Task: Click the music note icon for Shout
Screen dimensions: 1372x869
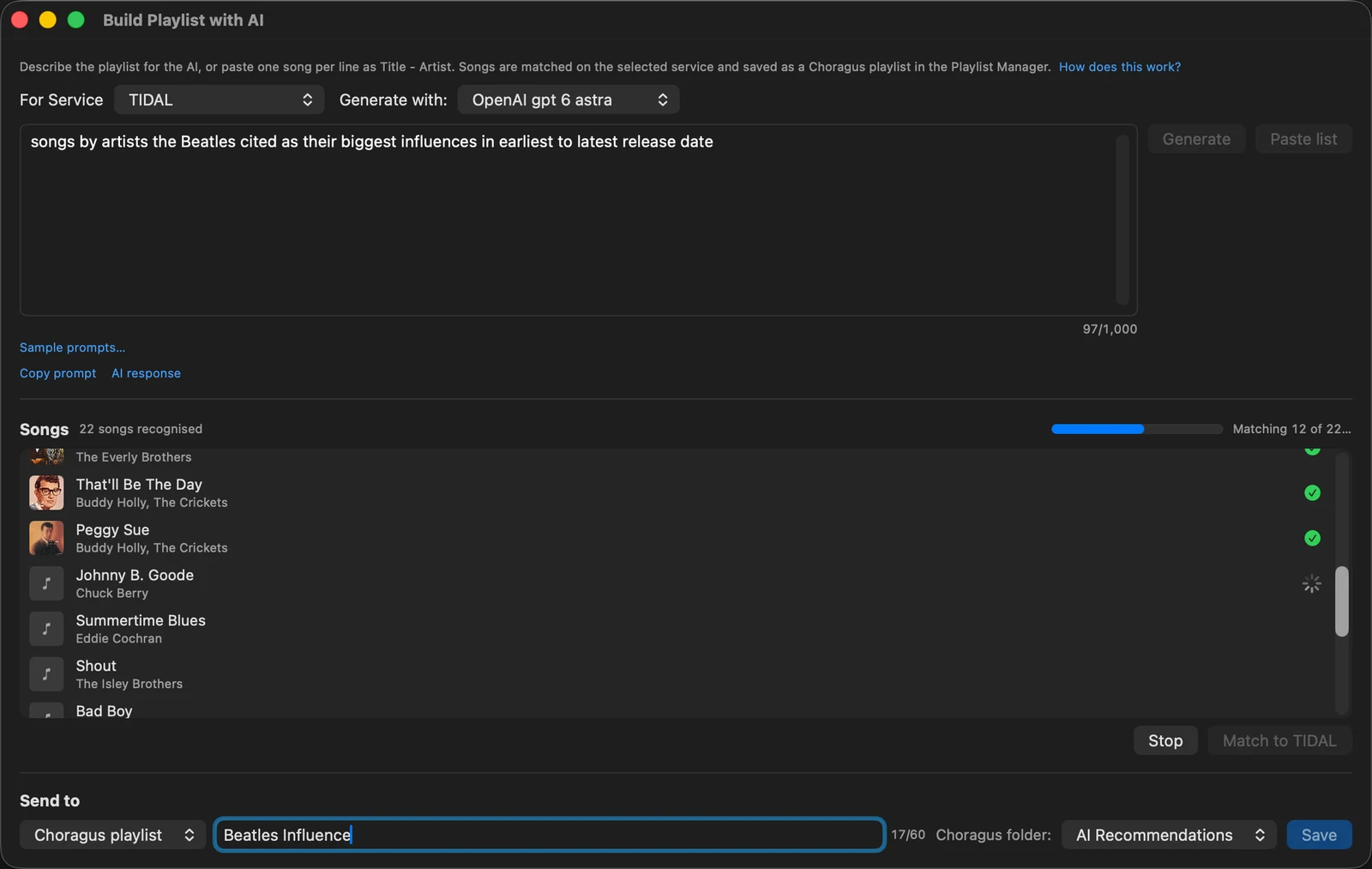Action: click(x=46, y=674)
